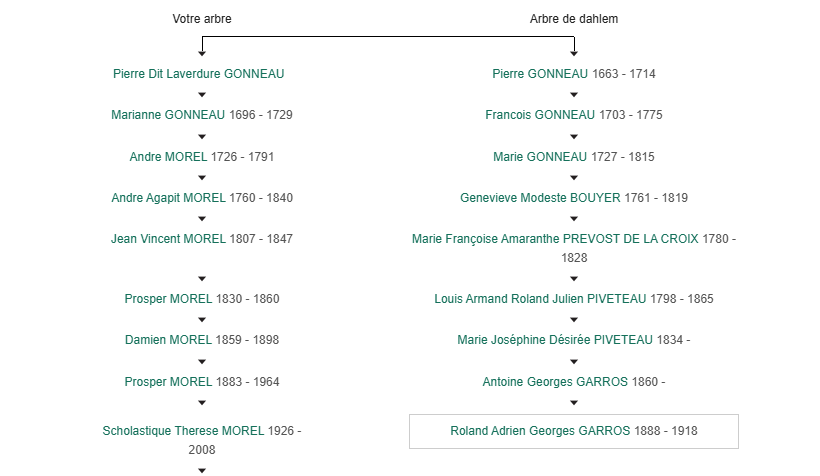Open Marie Joséphine Désirée PIVETEAU's page

pos(555,340)
